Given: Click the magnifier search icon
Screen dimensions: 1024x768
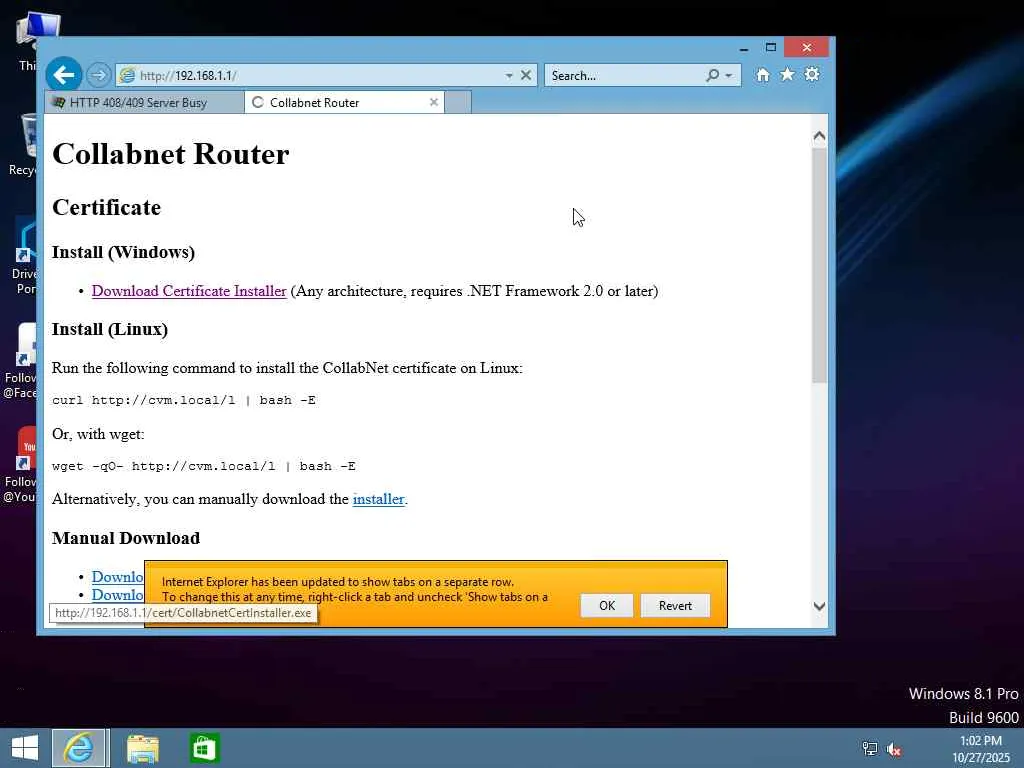Looking at the screenshot, I should tap(712, 76).
